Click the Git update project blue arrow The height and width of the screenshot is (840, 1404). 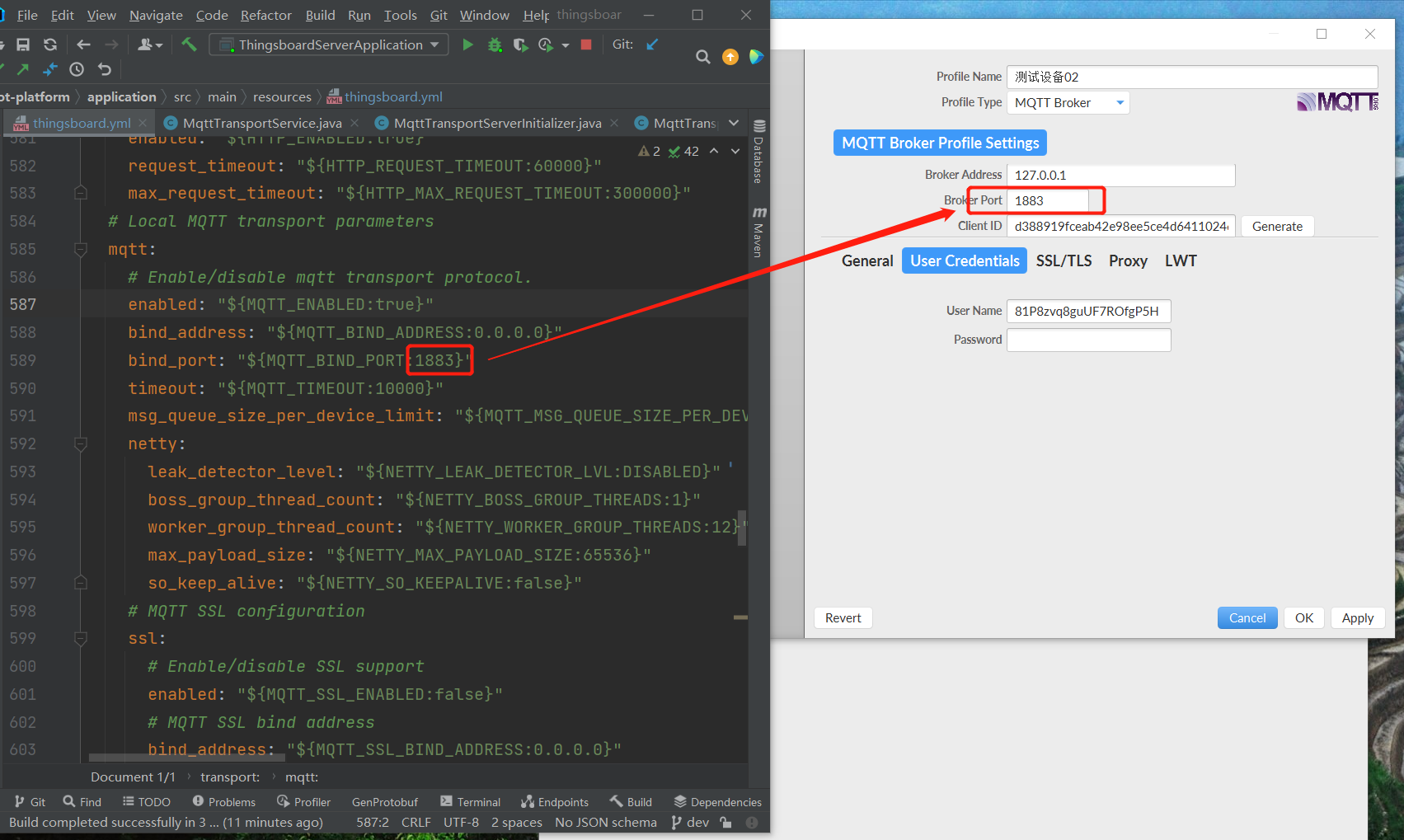652,45
